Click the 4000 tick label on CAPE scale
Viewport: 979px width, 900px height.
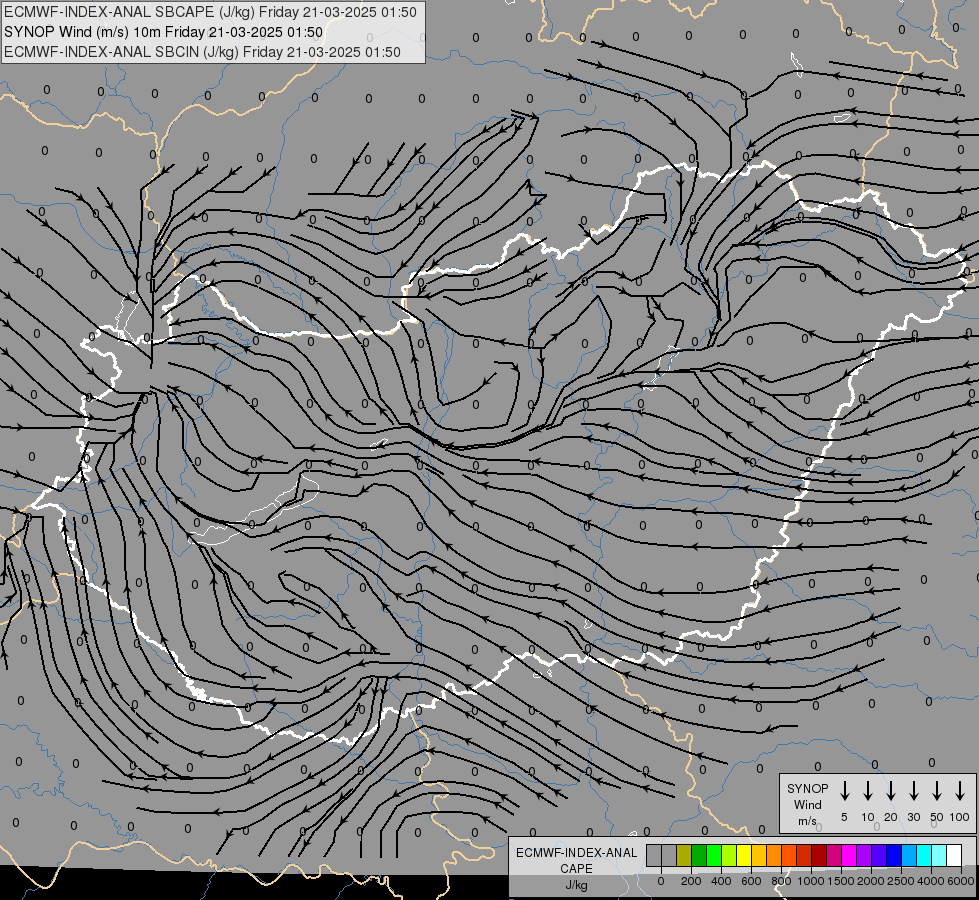click(931, 881)
